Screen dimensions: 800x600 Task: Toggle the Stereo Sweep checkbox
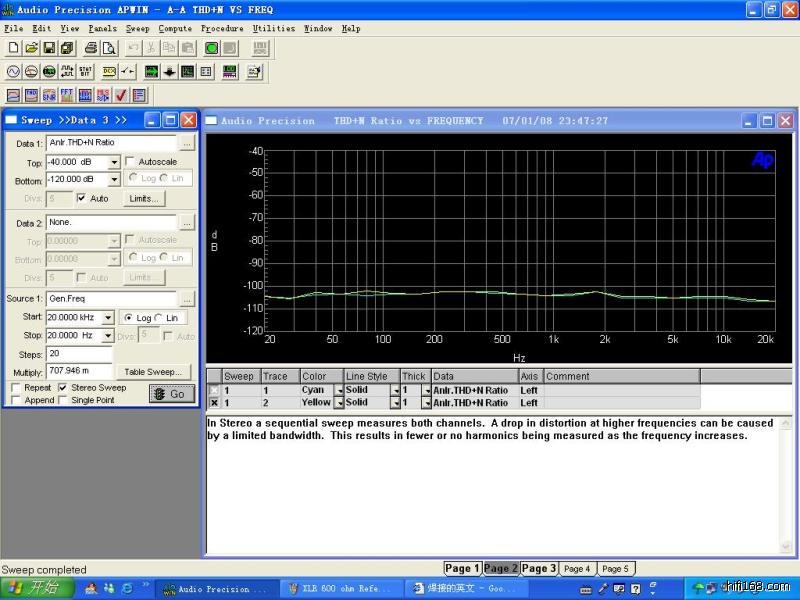pos(63,387)
